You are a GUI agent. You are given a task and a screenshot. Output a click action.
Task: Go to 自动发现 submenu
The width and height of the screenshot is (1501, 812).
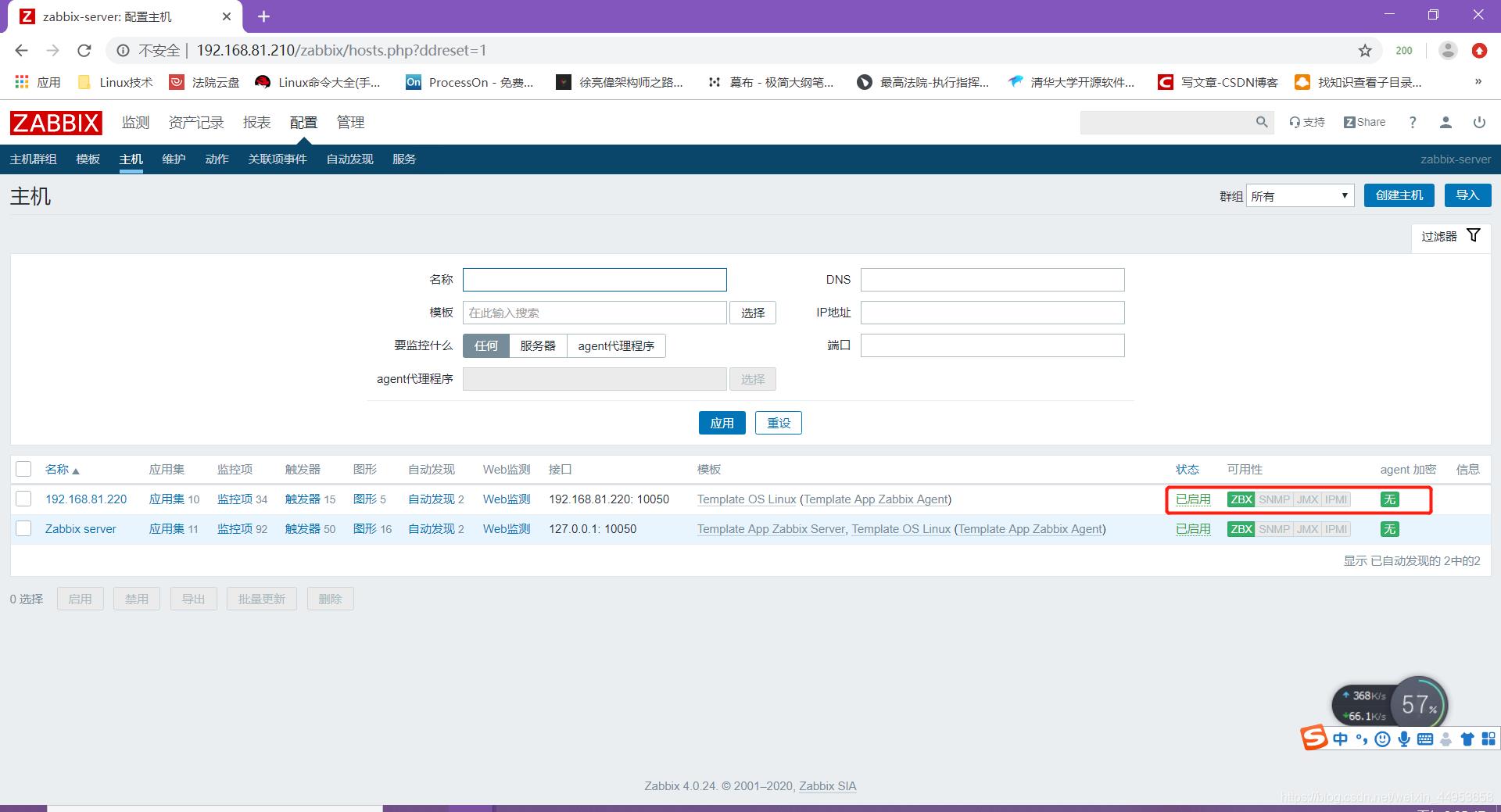[x=349, y=159]
